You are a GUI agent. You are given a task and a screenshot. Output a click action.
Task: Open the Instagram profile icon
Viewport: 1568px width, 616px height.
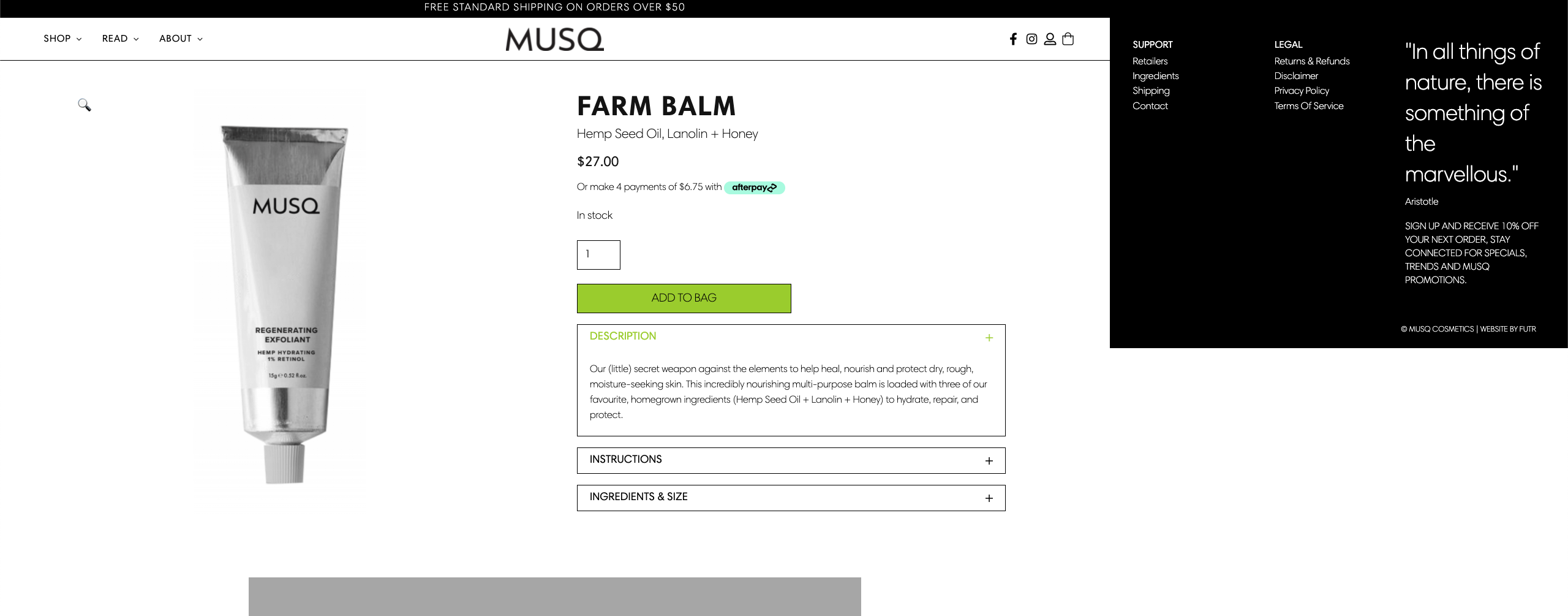point(1031,39)
